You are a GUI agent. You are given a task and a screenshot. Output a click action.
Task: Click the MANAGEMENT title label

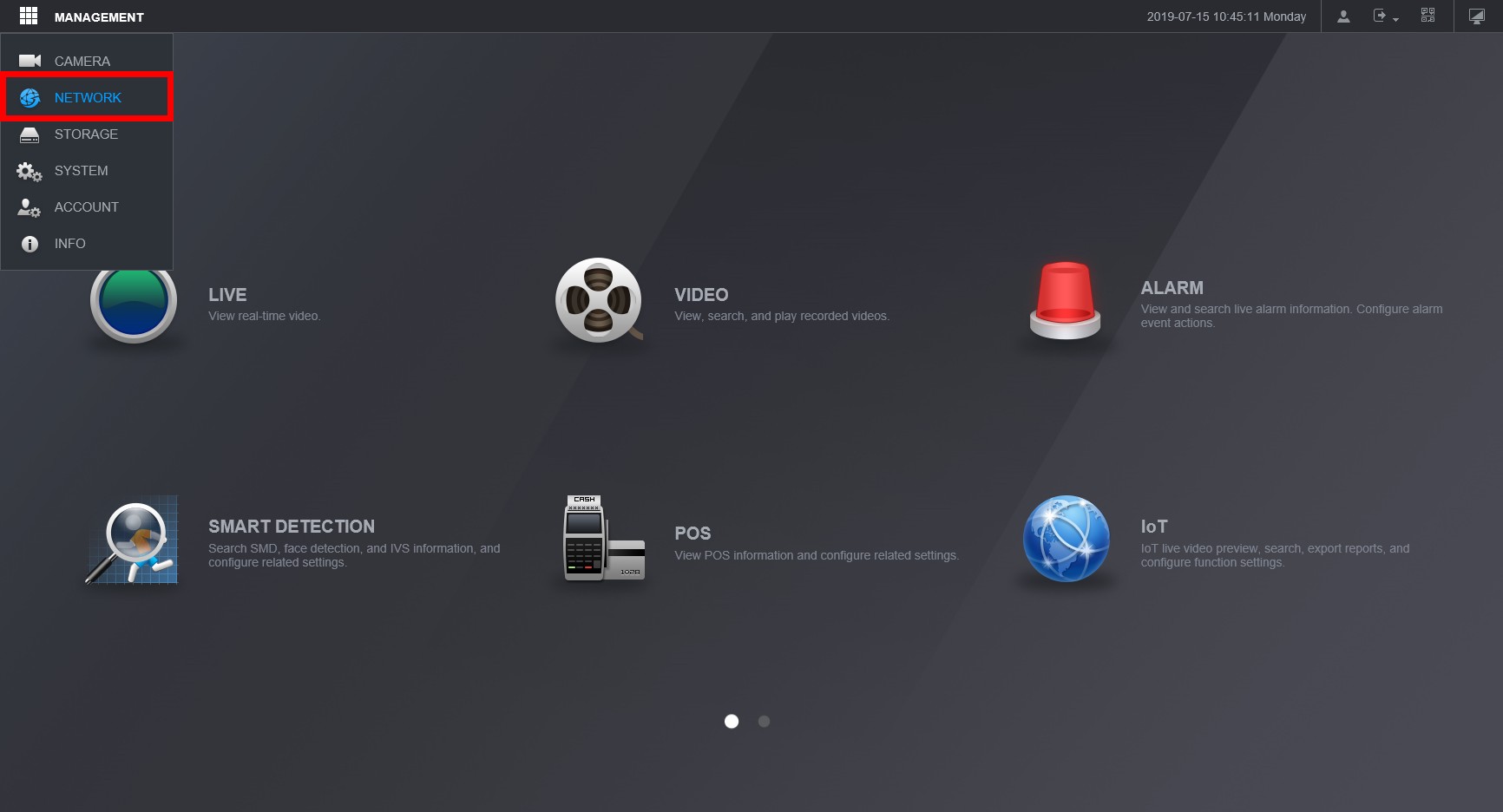coord(99,17)
